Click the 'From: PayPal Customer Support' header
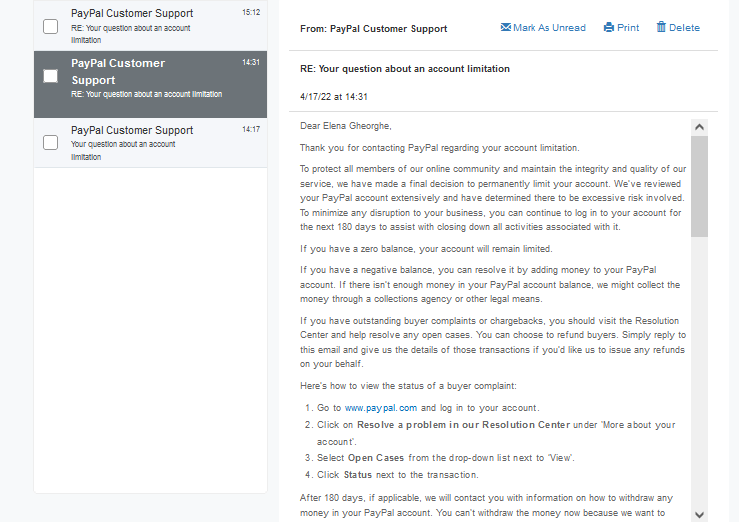This screenshot has width=739, height=522. click(373, 29)
